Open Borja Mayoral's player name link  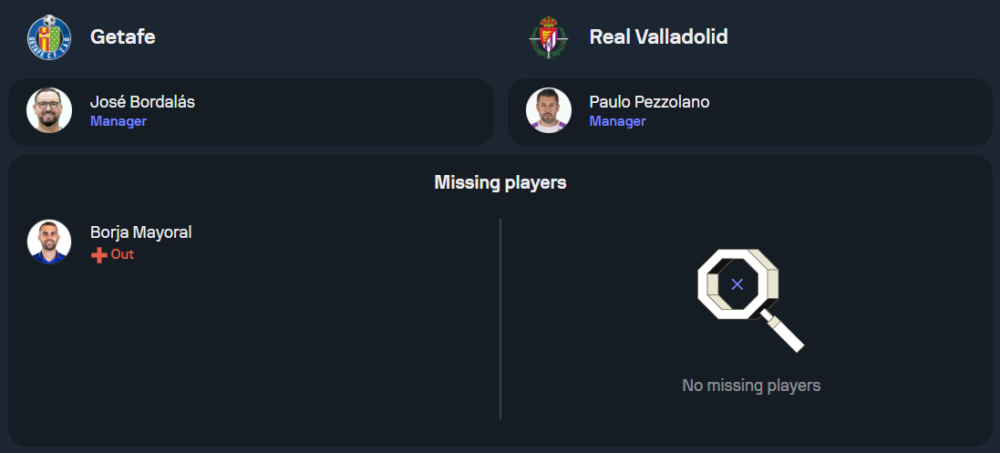point(140,232)
